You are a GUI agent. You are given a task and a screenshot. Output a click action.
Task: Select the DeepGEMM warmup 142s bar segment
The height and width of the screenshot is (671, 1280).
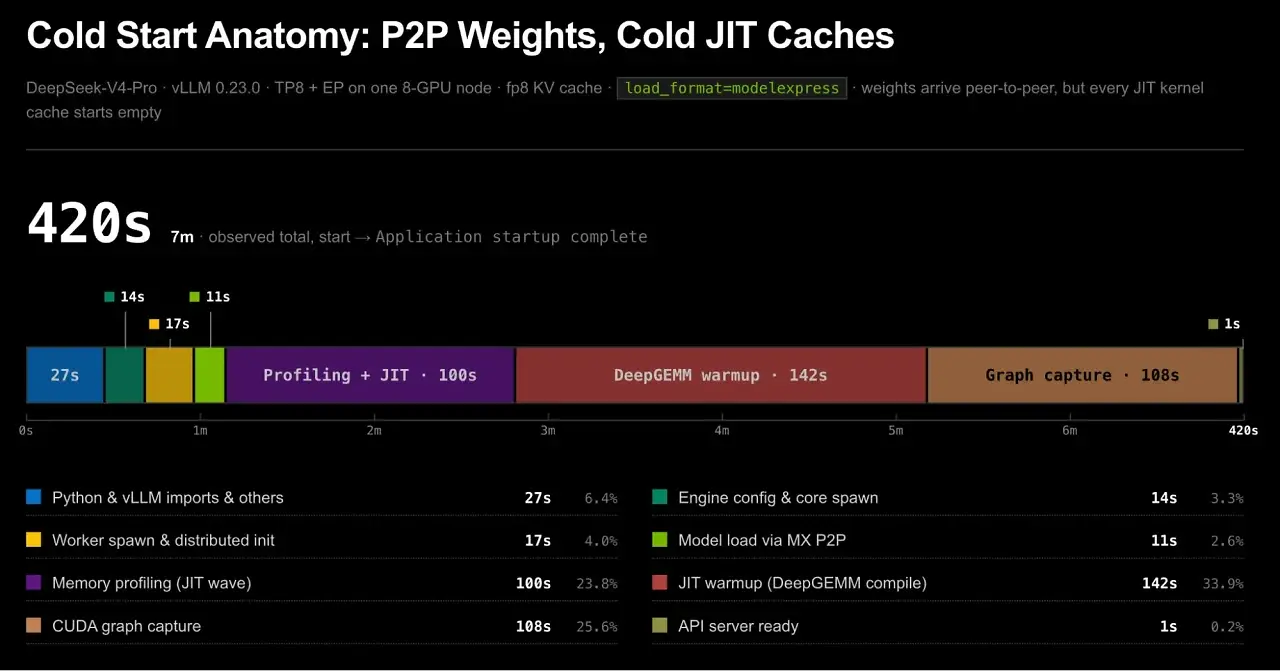click(721, 375)
